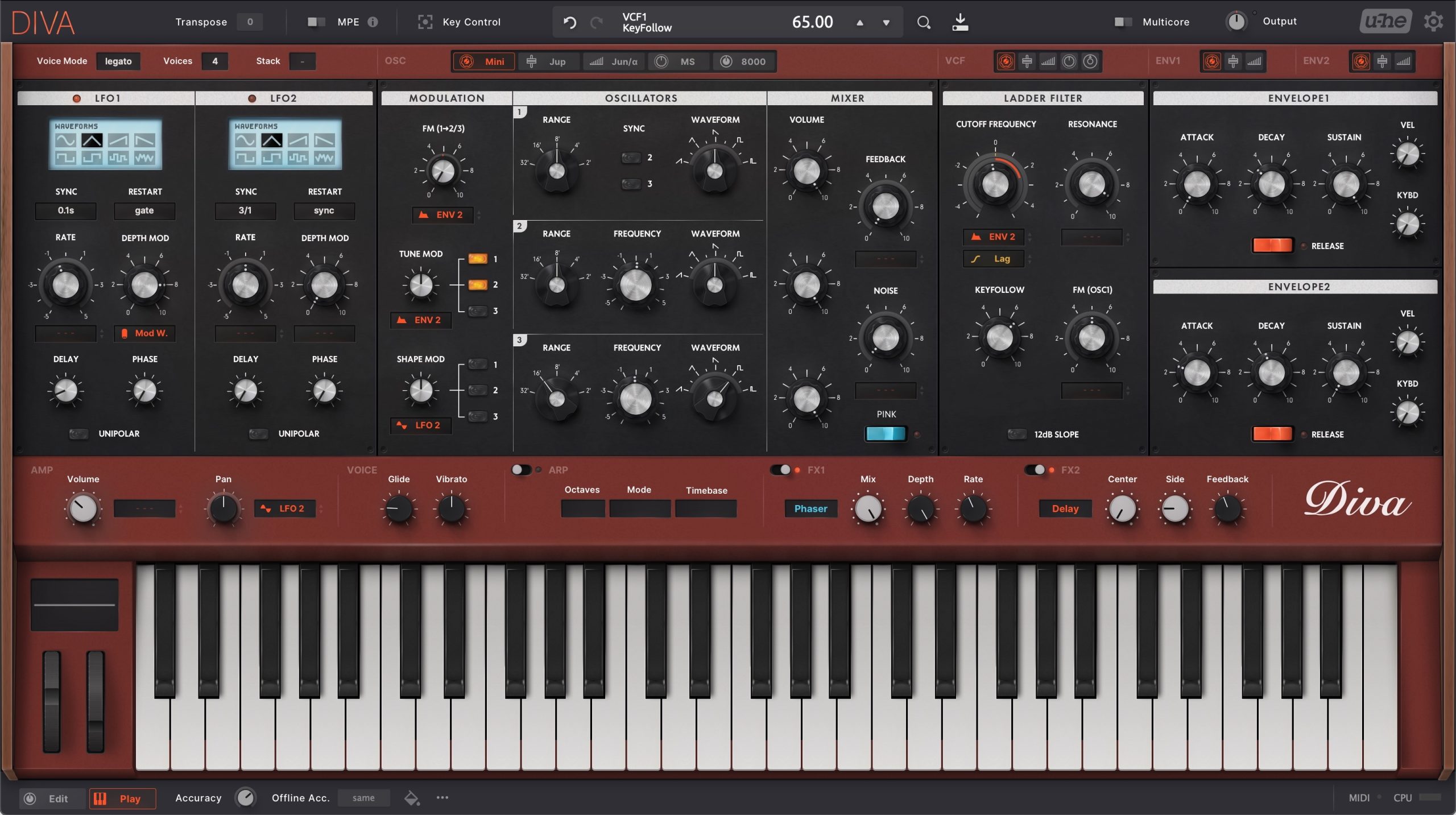Select second ENV2 model icon
The width and height of the screenshot is (1456, 815).
(1382, 61)
